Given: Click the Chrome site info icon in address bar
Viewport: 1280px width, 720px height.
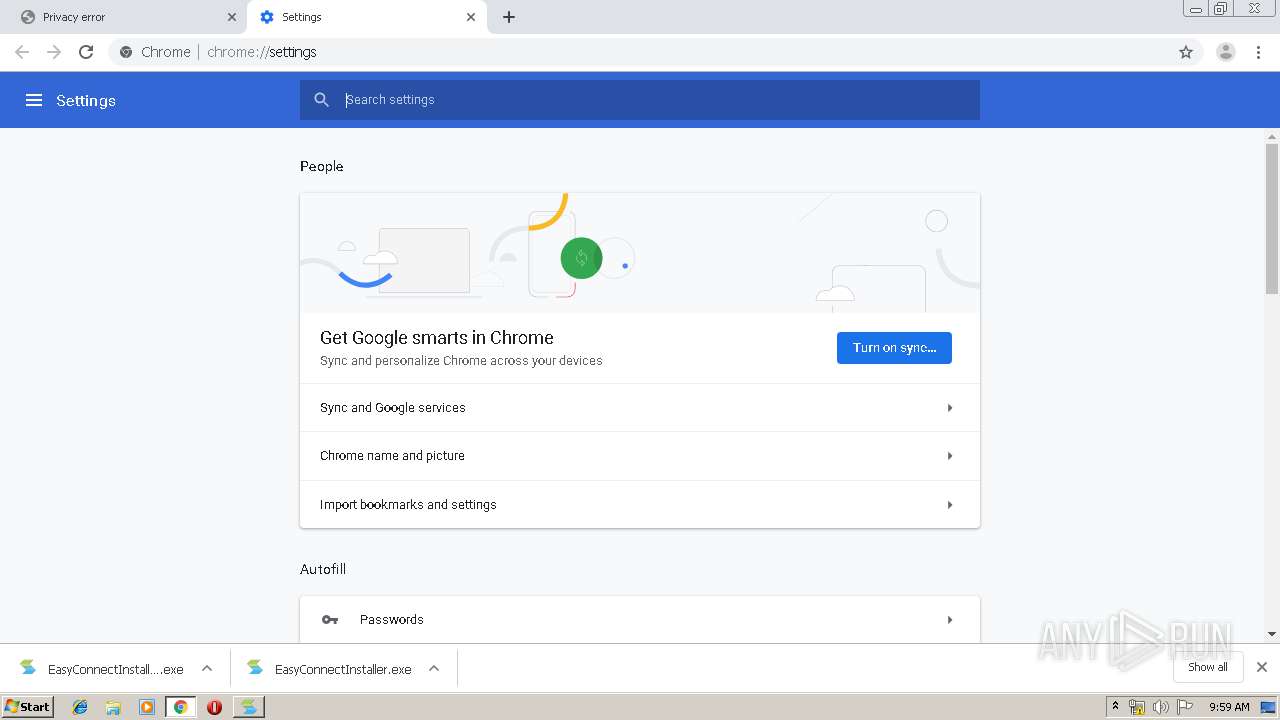Looking at the screenshot, I should pyautogui.click(x=126, y=52).
